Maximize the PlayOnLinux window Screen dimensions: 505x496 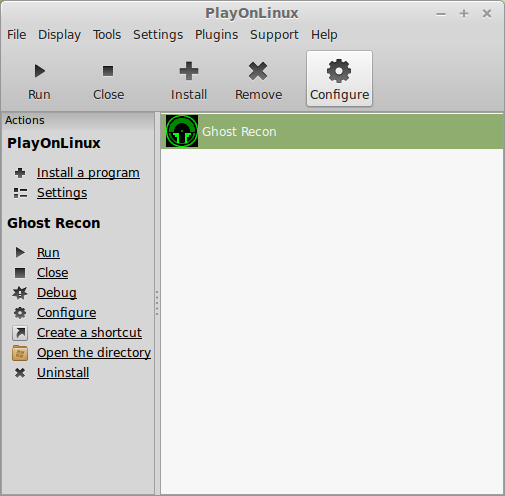(464, 14)
